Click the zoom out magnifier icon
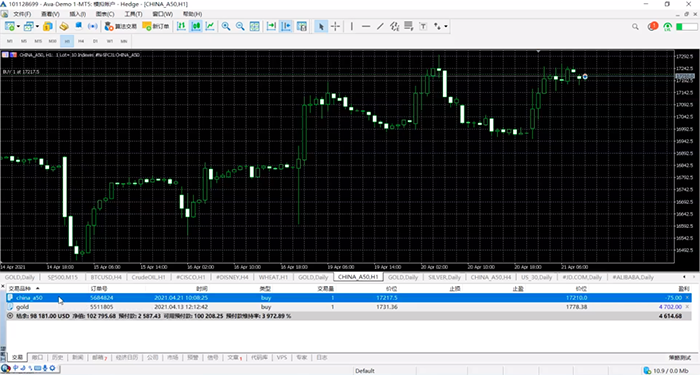This screenshot has height=375, width=700. click(x=240, y=26)
